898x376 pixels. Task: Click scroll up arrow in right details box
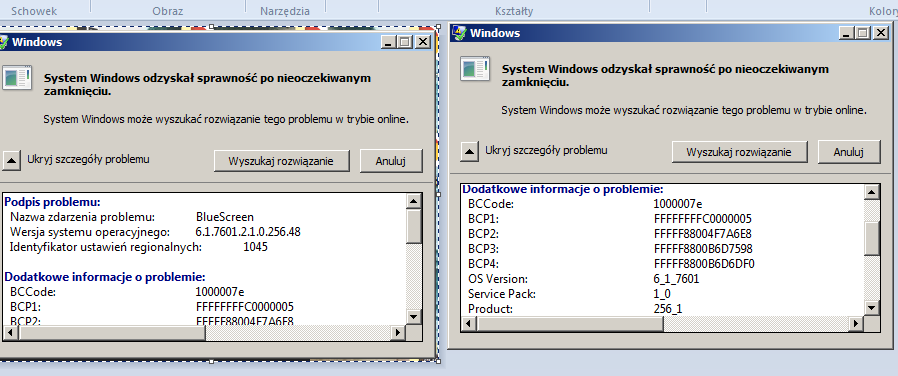point(872,192)
